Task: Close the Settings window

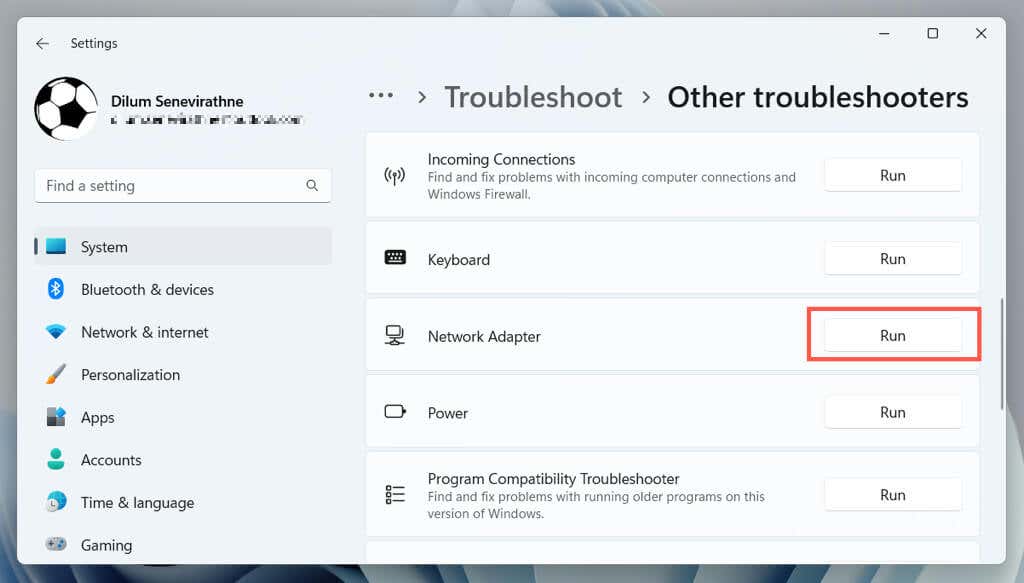Action: [x=981, y=33]
